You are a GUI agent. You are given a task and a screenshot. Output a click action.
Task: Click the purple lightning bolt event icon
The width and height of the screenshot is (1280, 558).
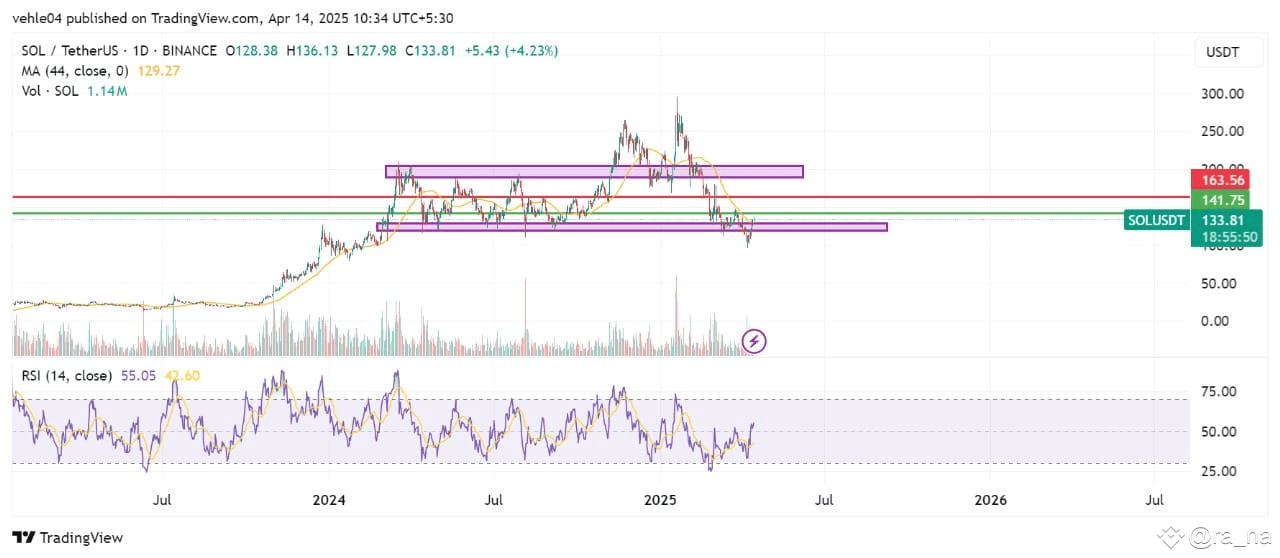pos(756,341)
